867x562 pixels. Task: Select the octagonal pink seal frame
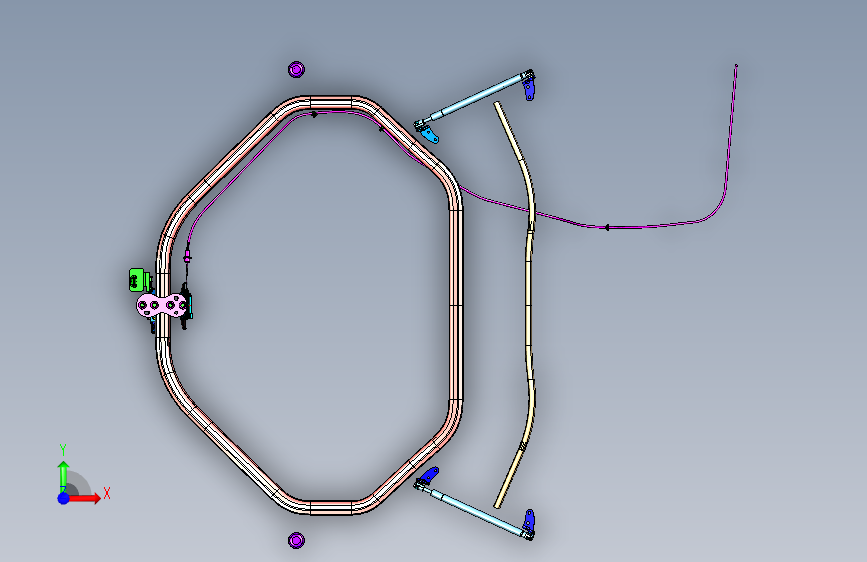[x=455, y=304]
